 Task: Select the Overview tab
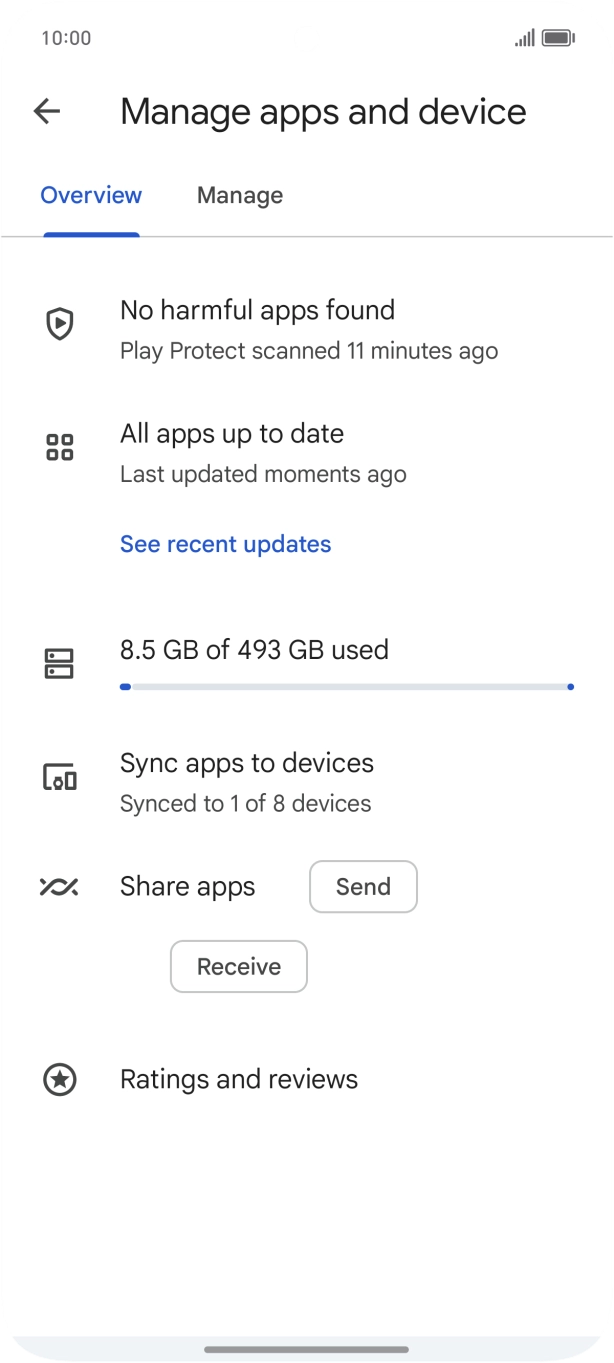point(91,196)
